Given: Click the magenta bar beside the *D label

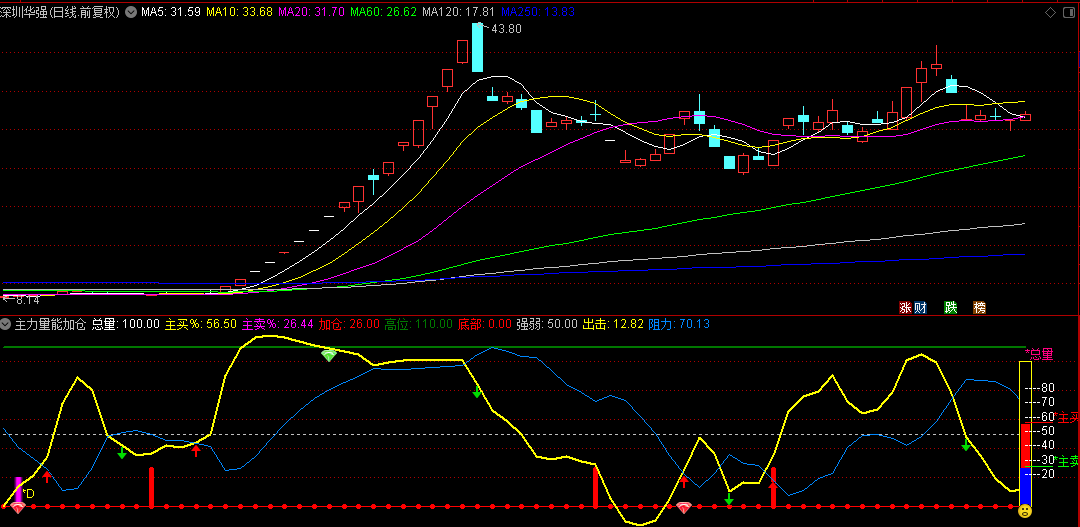Looking at the screenshot, I should (x=19, y=489).
